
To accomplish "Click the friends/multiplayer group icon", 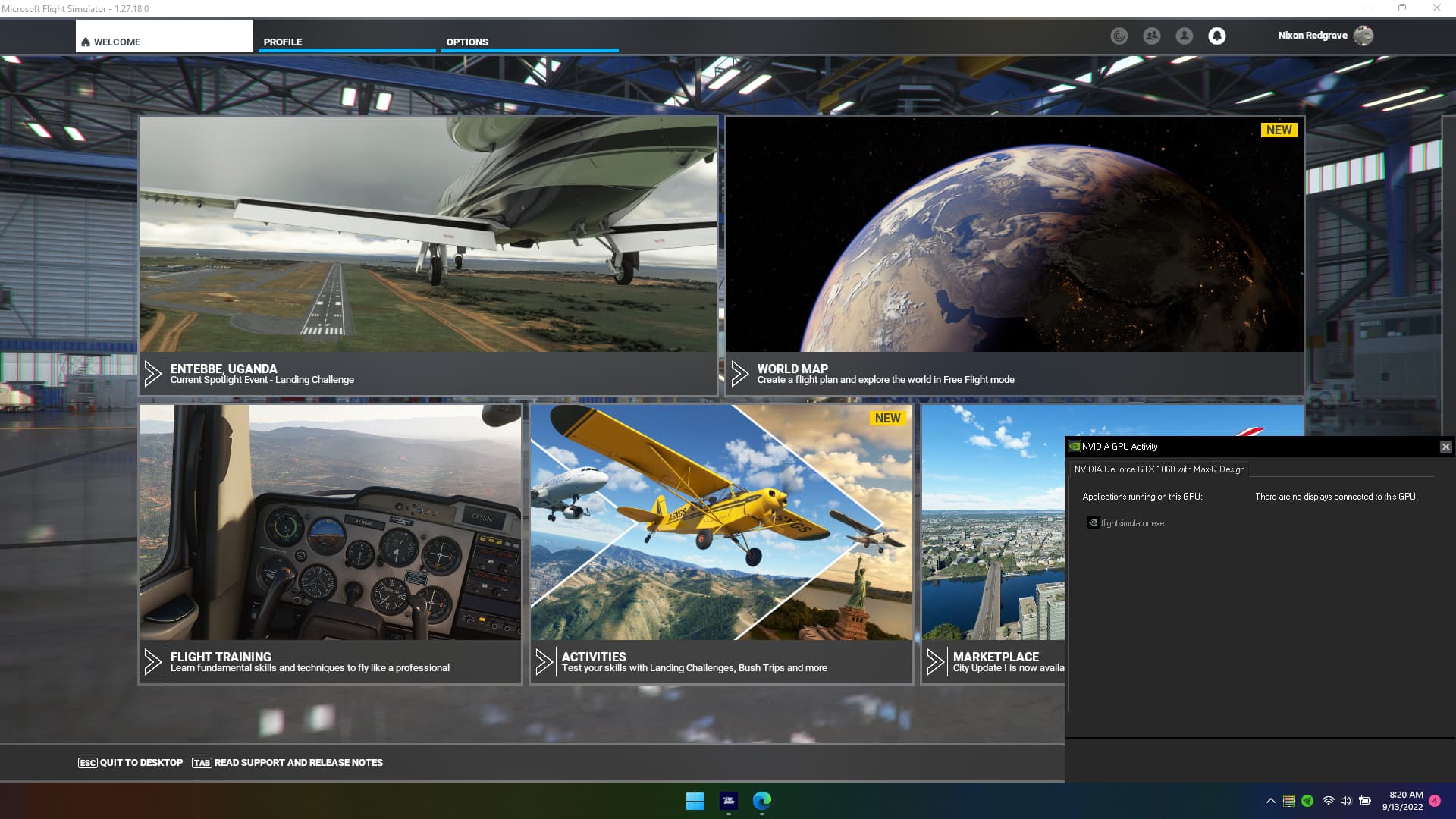I will pos(1151,36).
